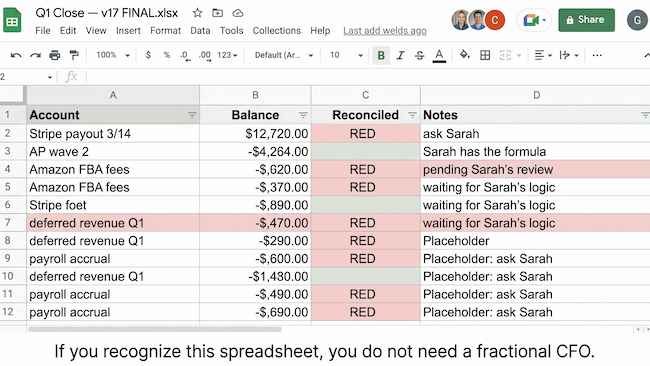Undo the last action
The width and height of the screenshot is (650, 366).
(x=16, y=55)
